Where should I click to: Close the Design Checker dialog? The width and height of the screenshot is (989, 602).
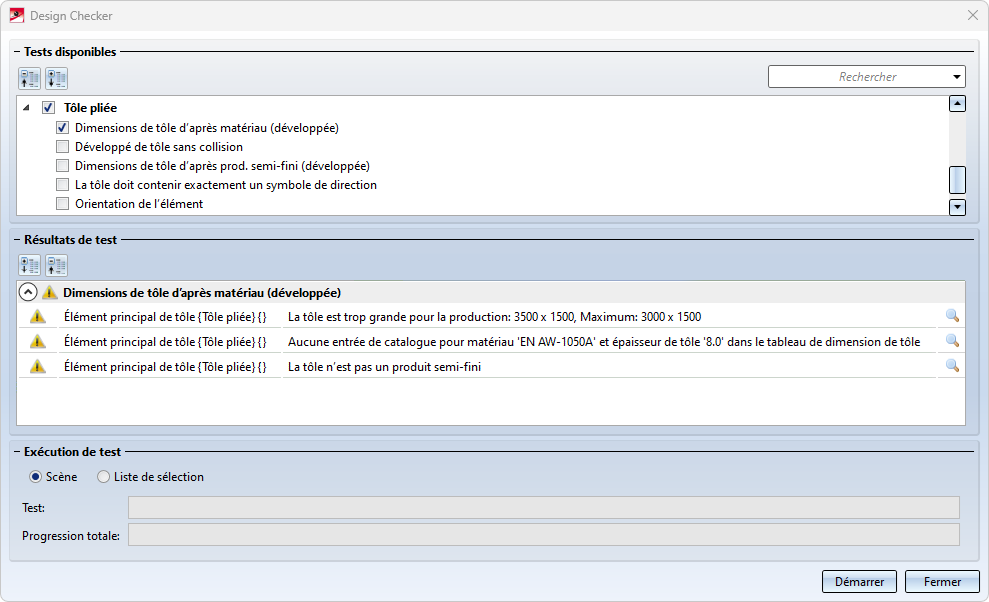point(973,15)
